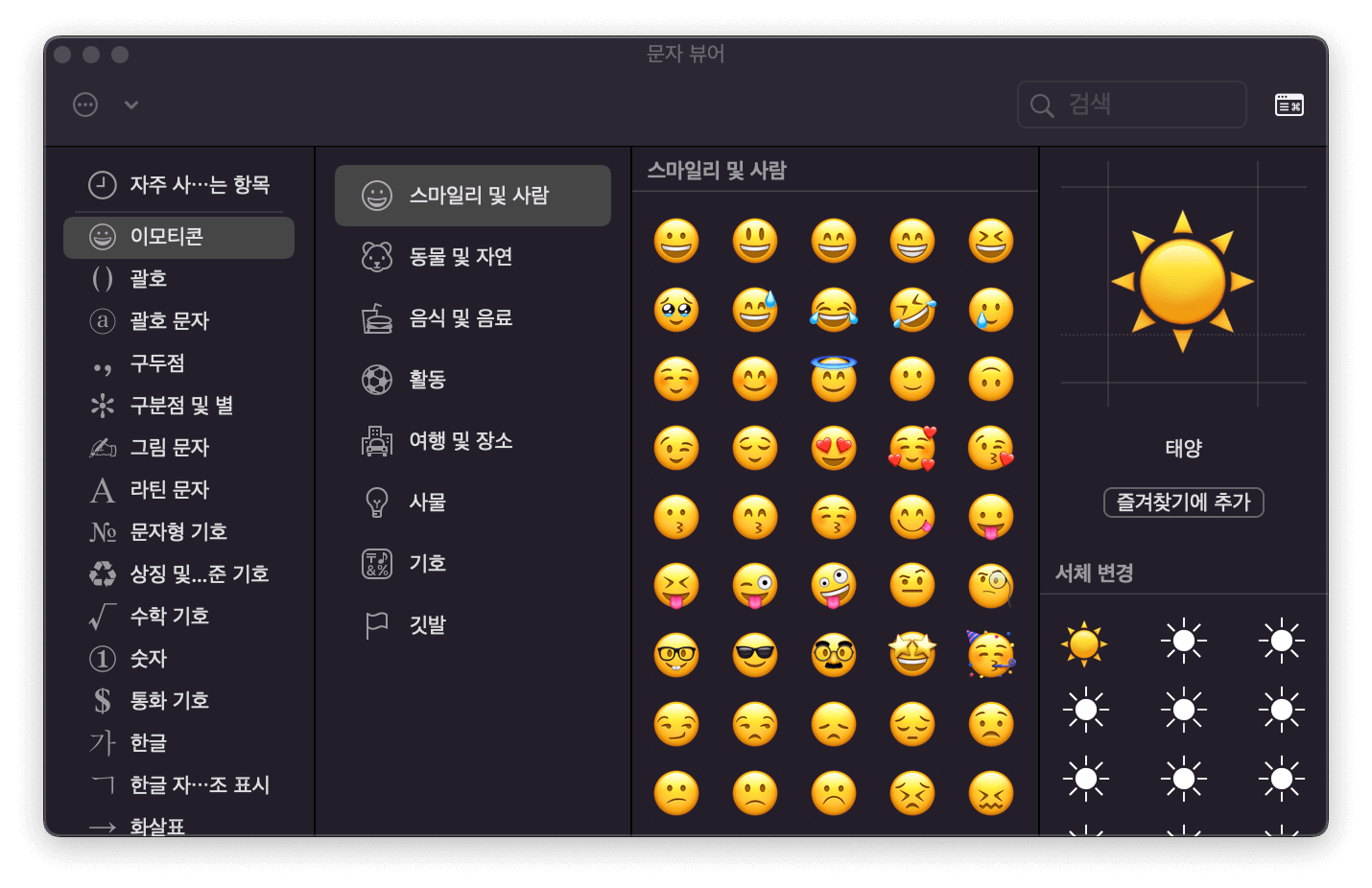Select 동물 및 자연 subcategory
The image size is (1372, 888).
[x=473, y=257]
